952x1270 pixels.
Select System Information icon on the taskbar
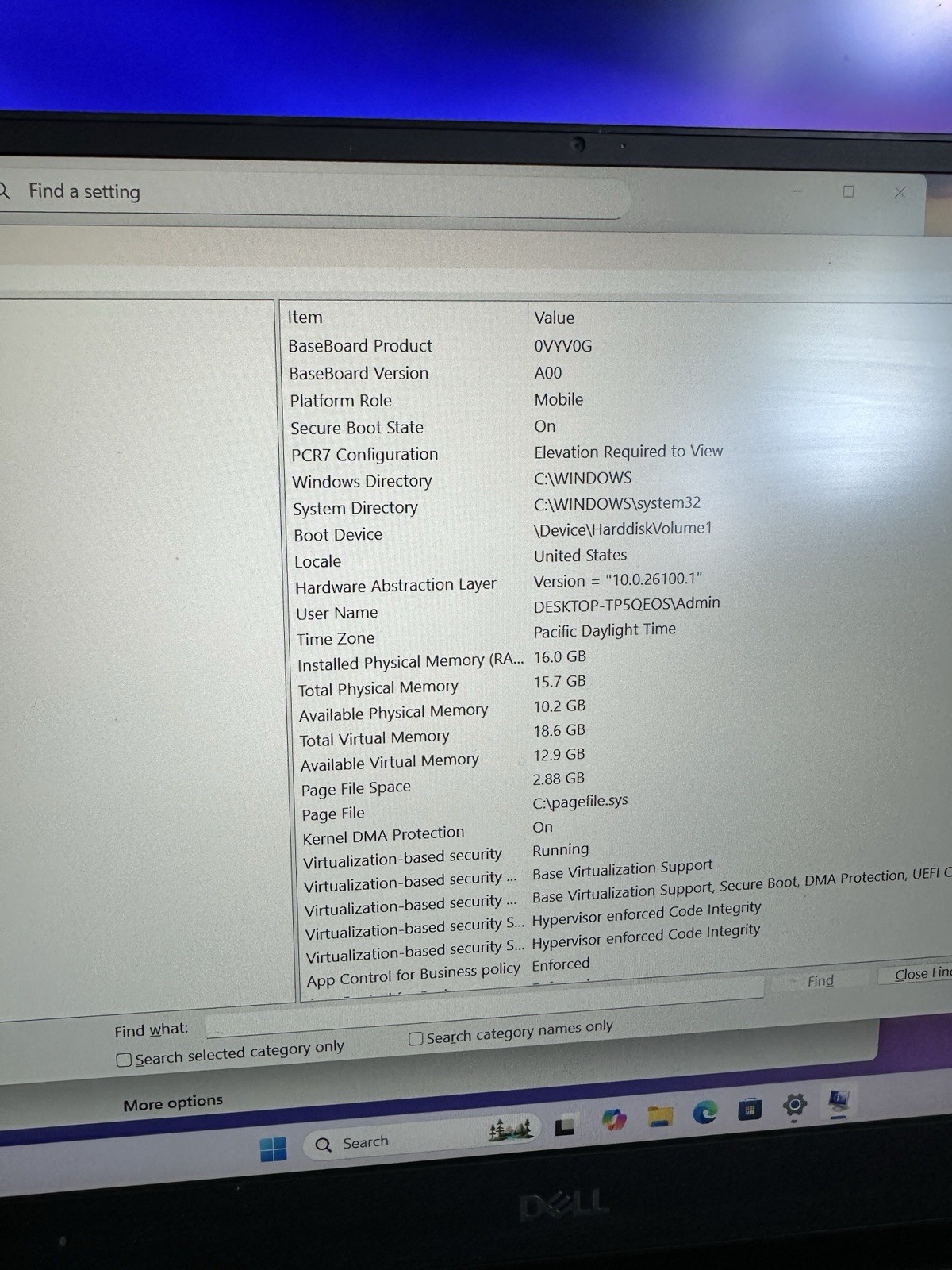pos(839,1101)
